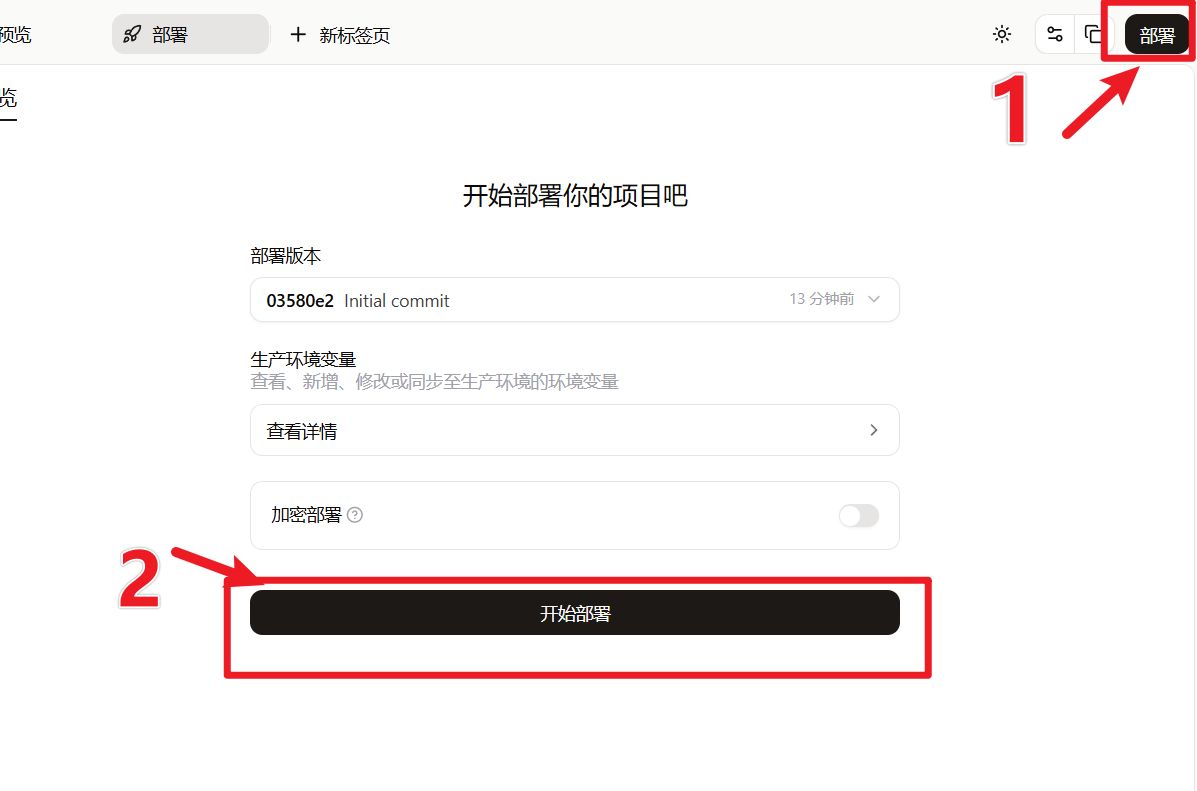Open the 03580e2 Initial commit dropdown

pos(575,300)
